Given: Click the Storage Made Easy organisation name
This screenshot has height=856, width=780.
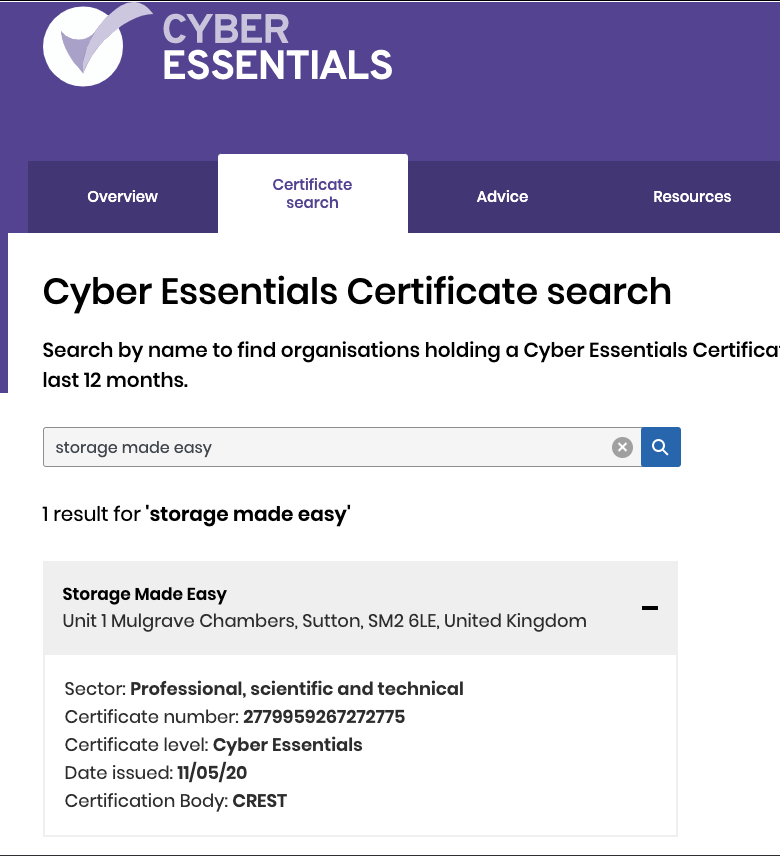Looking at the screenshot, I should click(144, 594).
